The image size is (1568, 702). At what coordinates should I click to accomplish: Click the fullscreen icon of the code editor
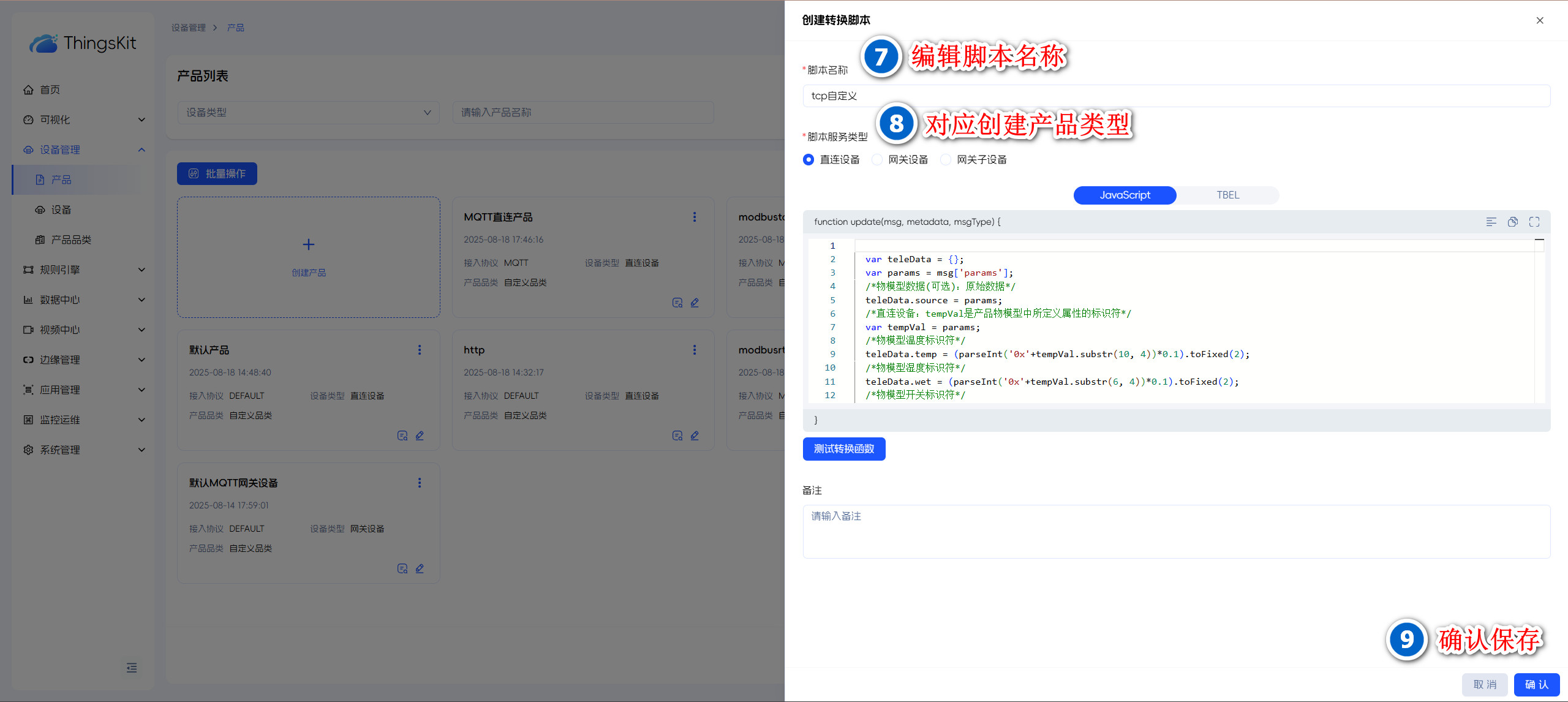click(x=1534, y=222)
